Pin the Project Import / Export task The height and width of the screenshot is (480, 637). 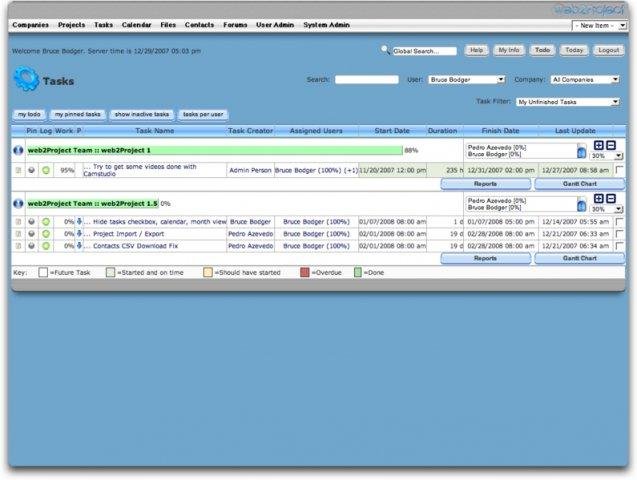coord(31,234)
